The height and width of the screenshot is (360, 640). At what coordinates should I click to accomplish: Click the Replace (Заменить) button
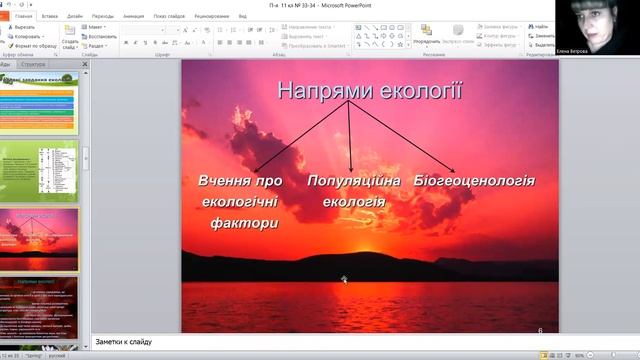[542, 36]
